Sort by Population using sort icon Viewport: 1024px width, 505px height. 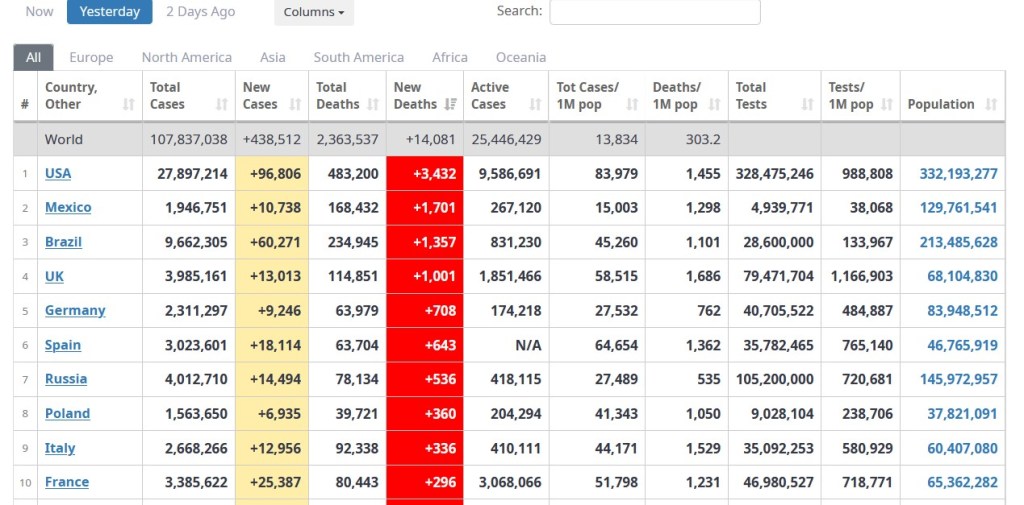point(991,104)
